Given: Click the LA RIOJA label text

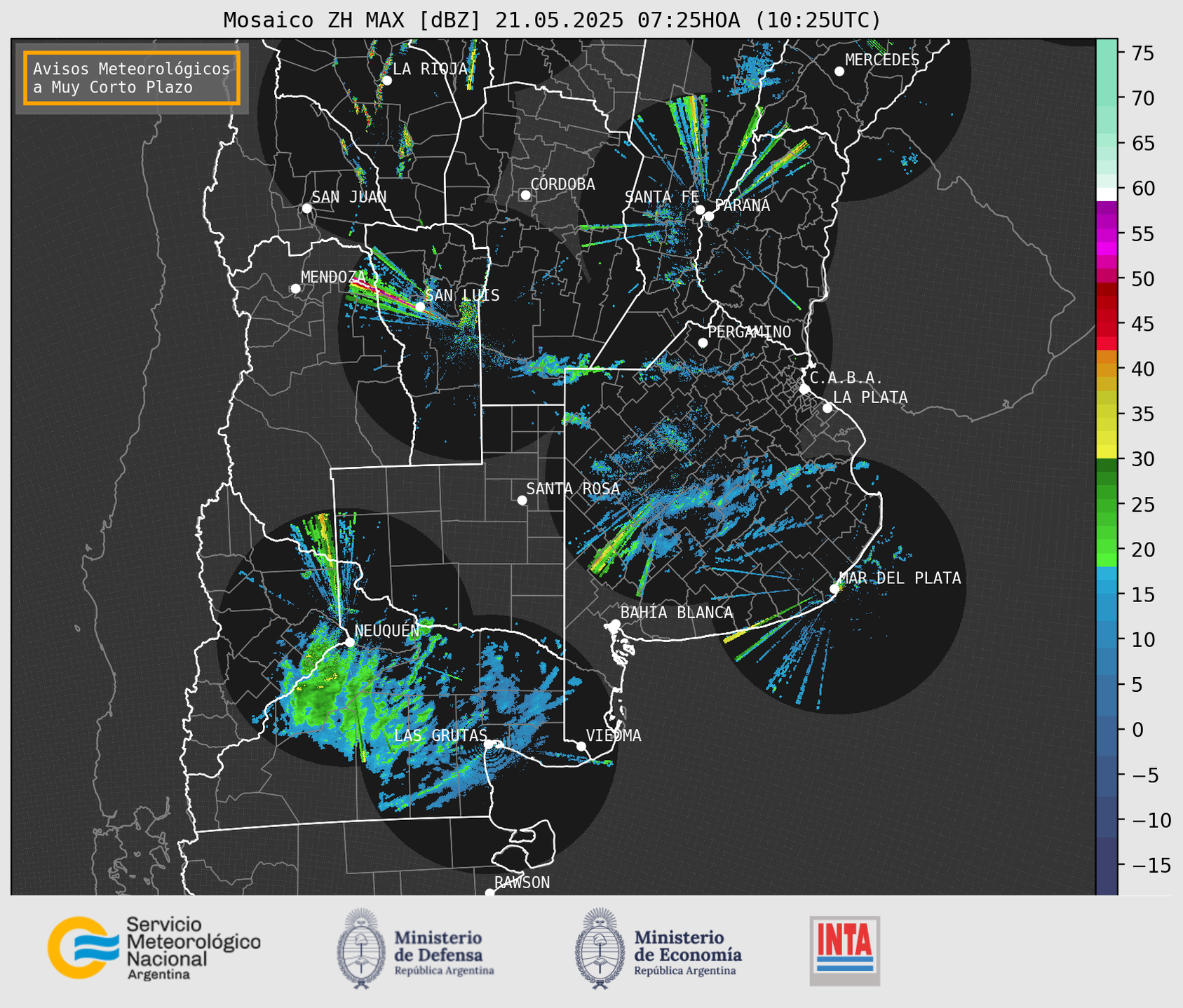Looking at the screenshot, I should (x=430, y=69).
